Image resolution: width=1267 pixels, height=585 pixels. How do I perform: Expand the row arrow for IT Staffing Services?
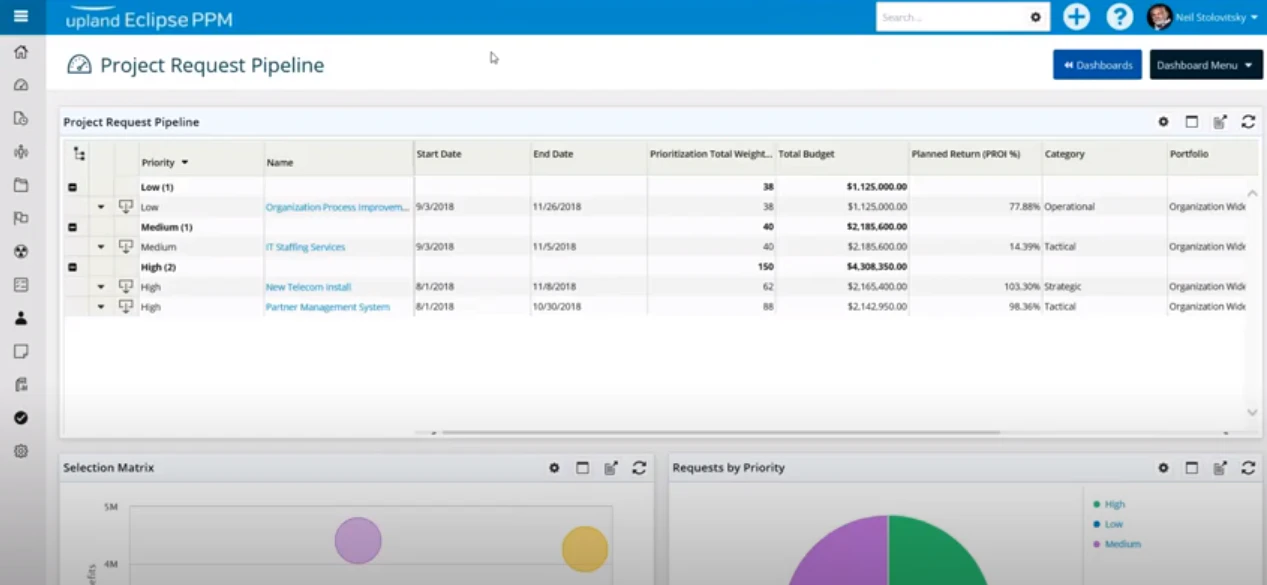pyautogui.click(x=100, y=246)
